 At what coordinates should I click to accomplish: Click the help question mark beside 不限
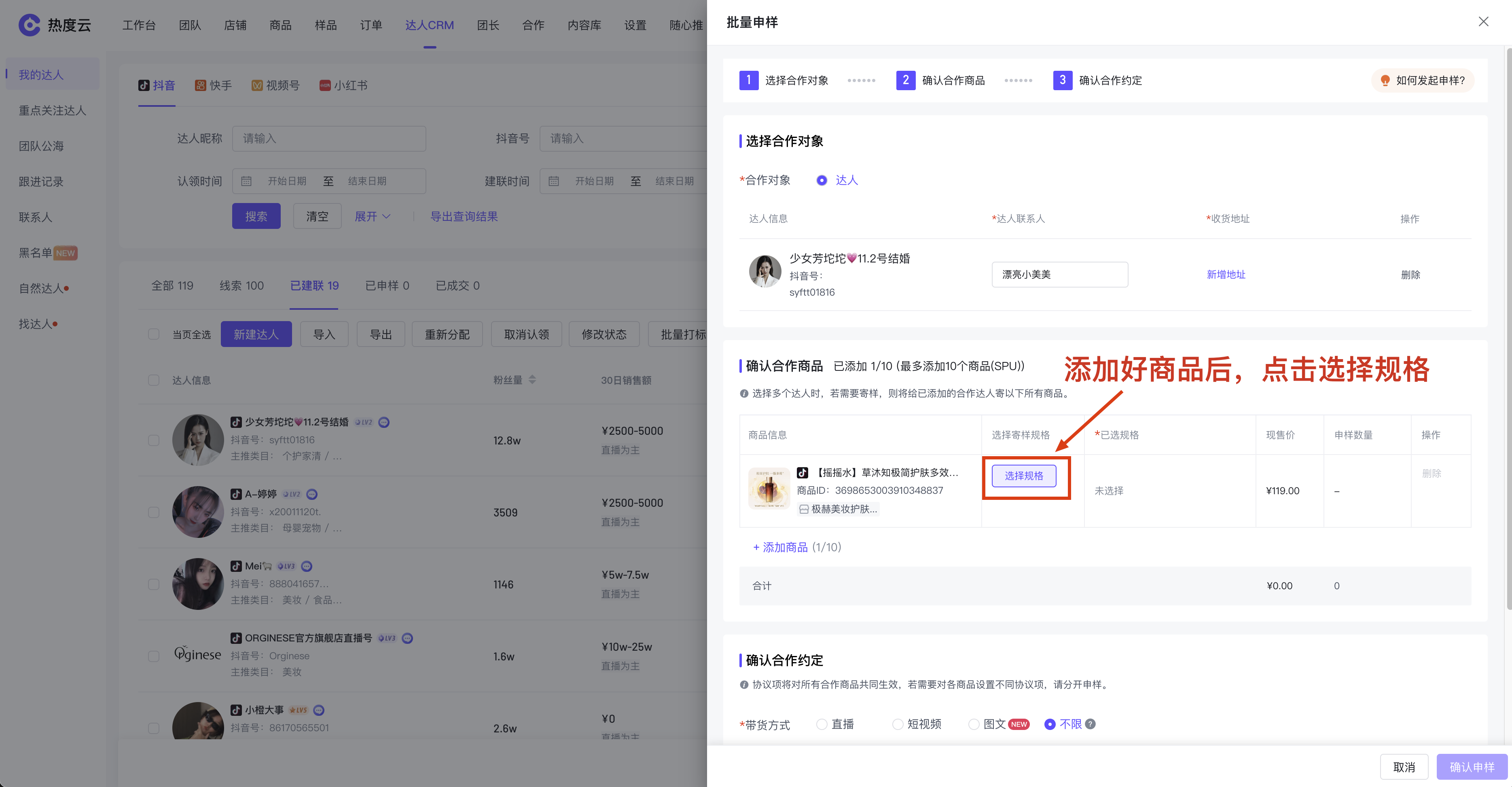pyautogui.click(x=1091, y=724)
